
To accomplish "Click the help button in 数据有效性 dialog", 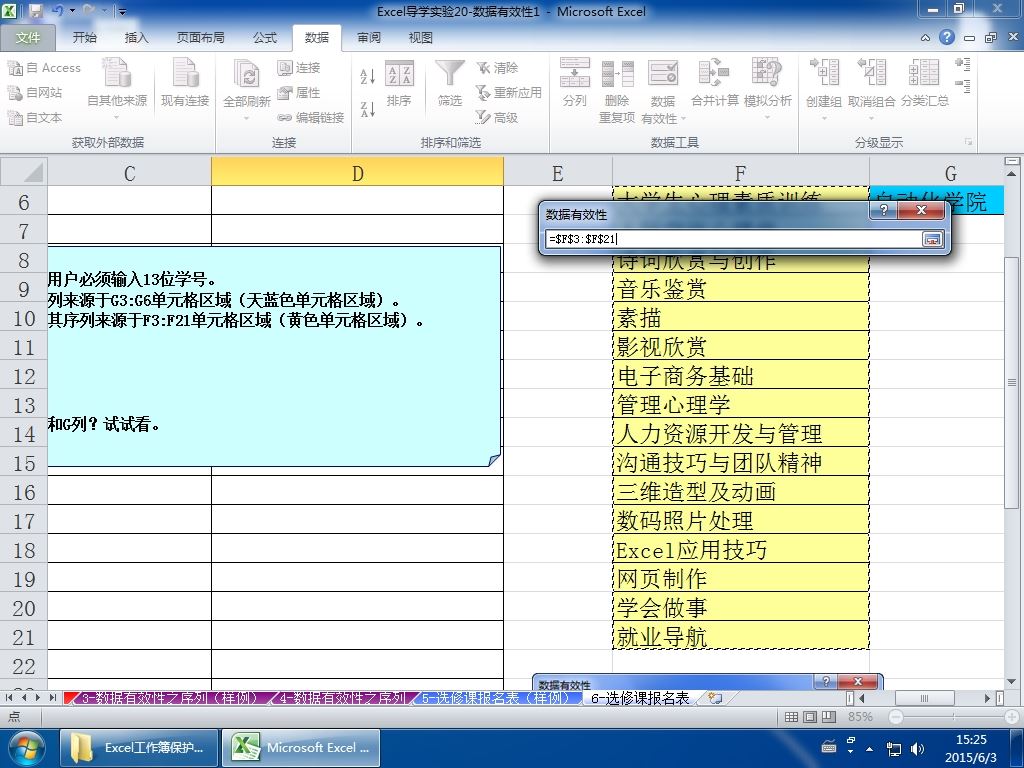I will (x=884, y=210).
